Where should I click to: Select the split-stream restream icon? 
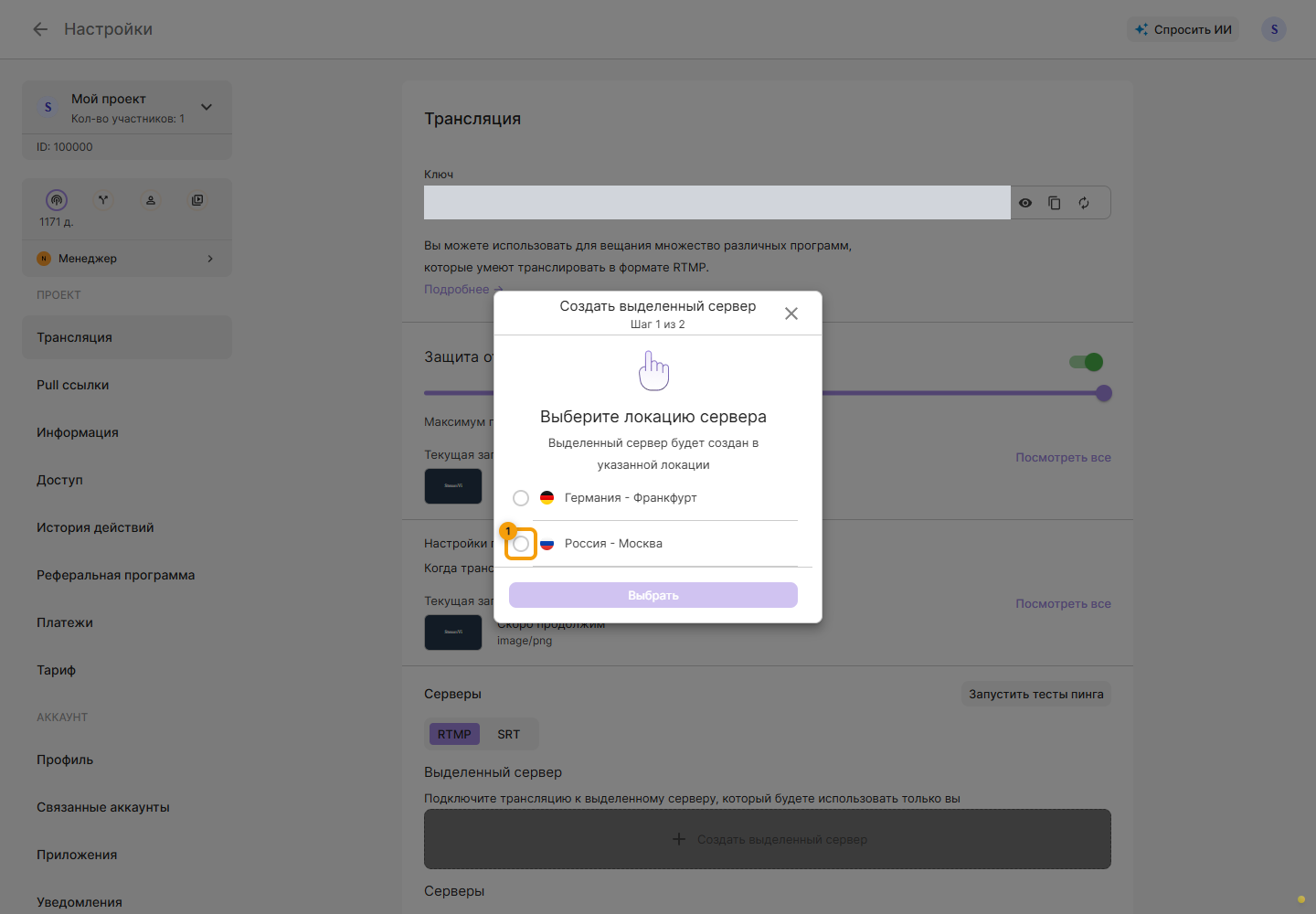click(103, 200)
